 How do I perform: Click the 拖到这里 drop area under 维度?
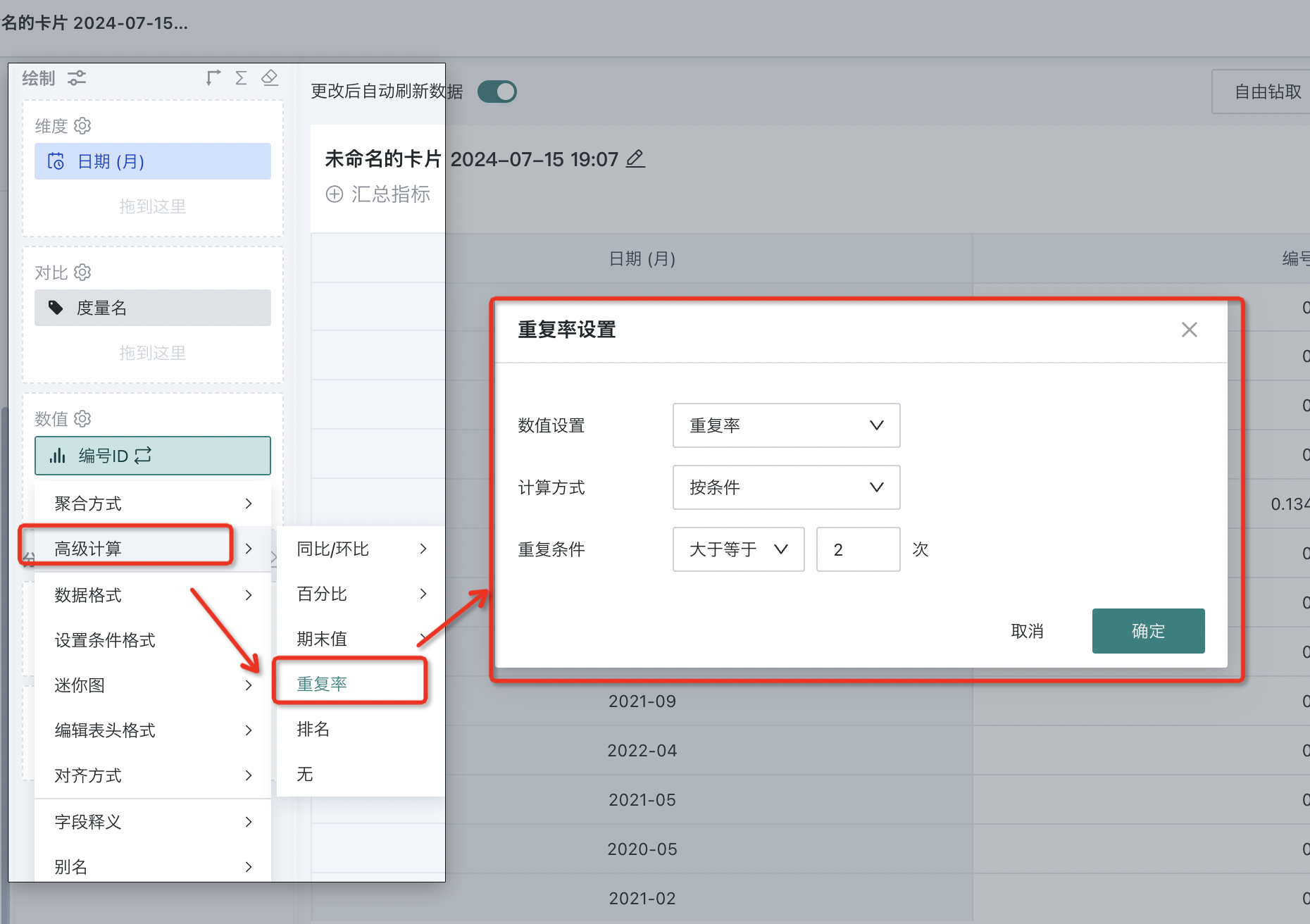point(153,206)
